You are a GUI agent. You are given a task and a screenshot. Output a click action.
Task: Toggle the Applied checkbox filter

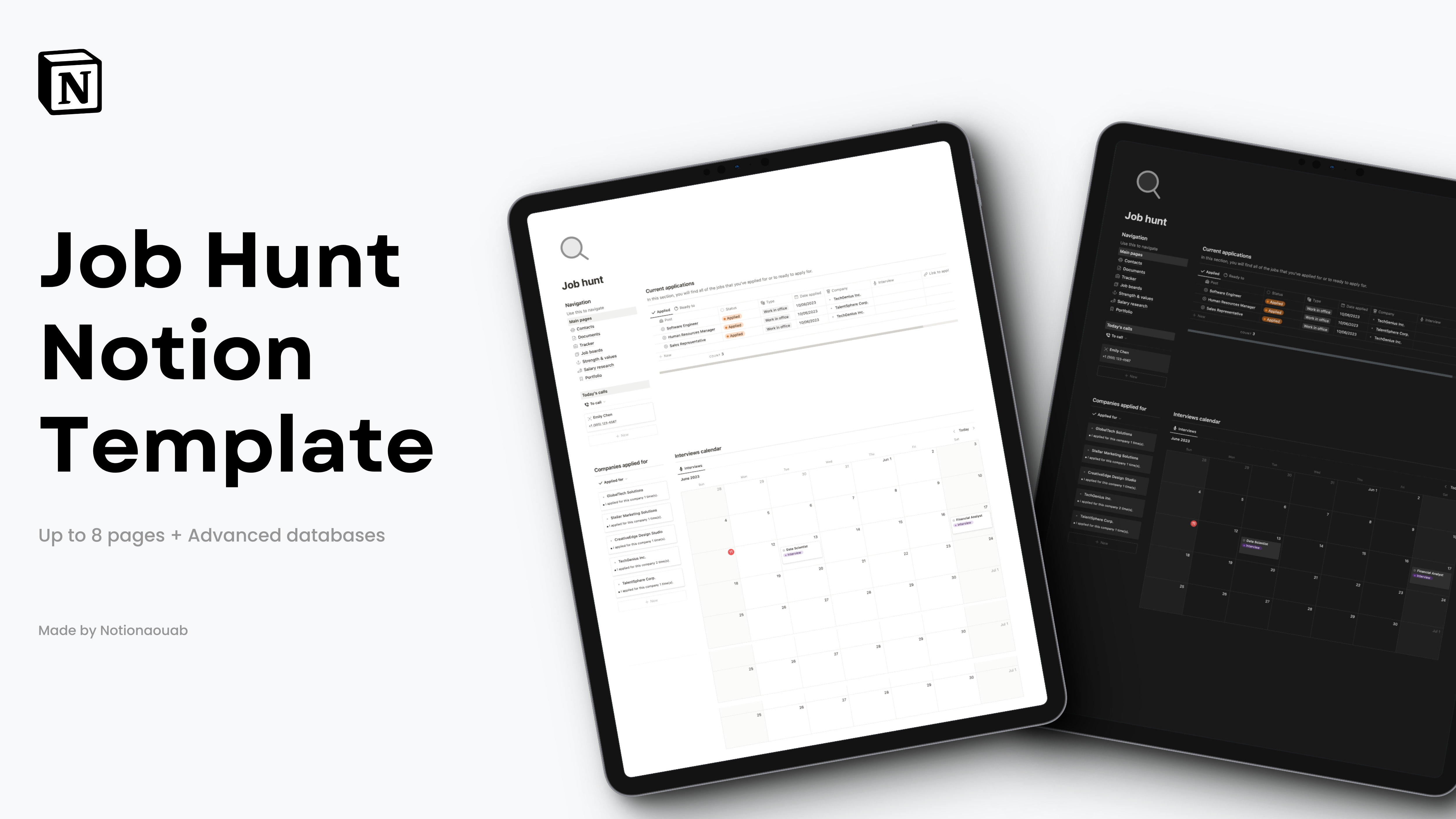pos(660,310)
